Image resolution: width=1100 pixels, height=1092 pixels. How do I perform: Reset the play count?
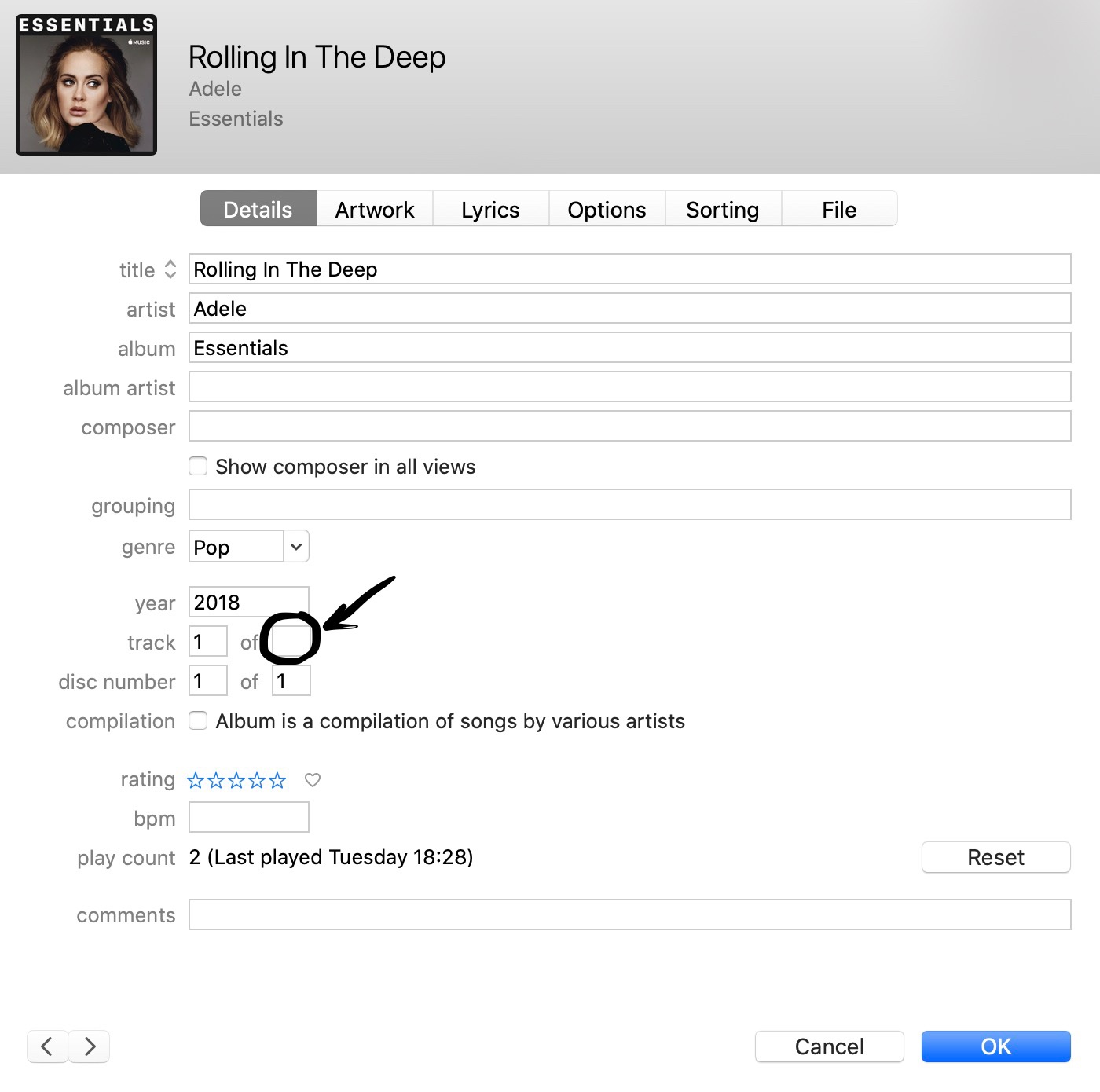point(995,857)
